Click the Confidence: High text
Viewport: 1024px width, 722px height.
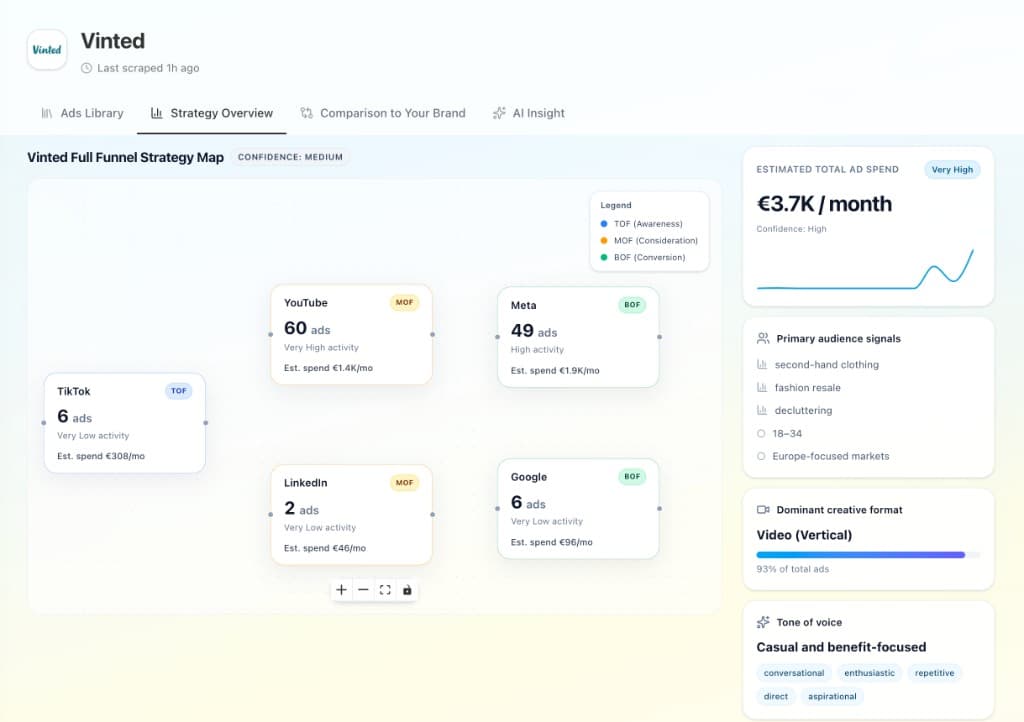tap(792, 229)
